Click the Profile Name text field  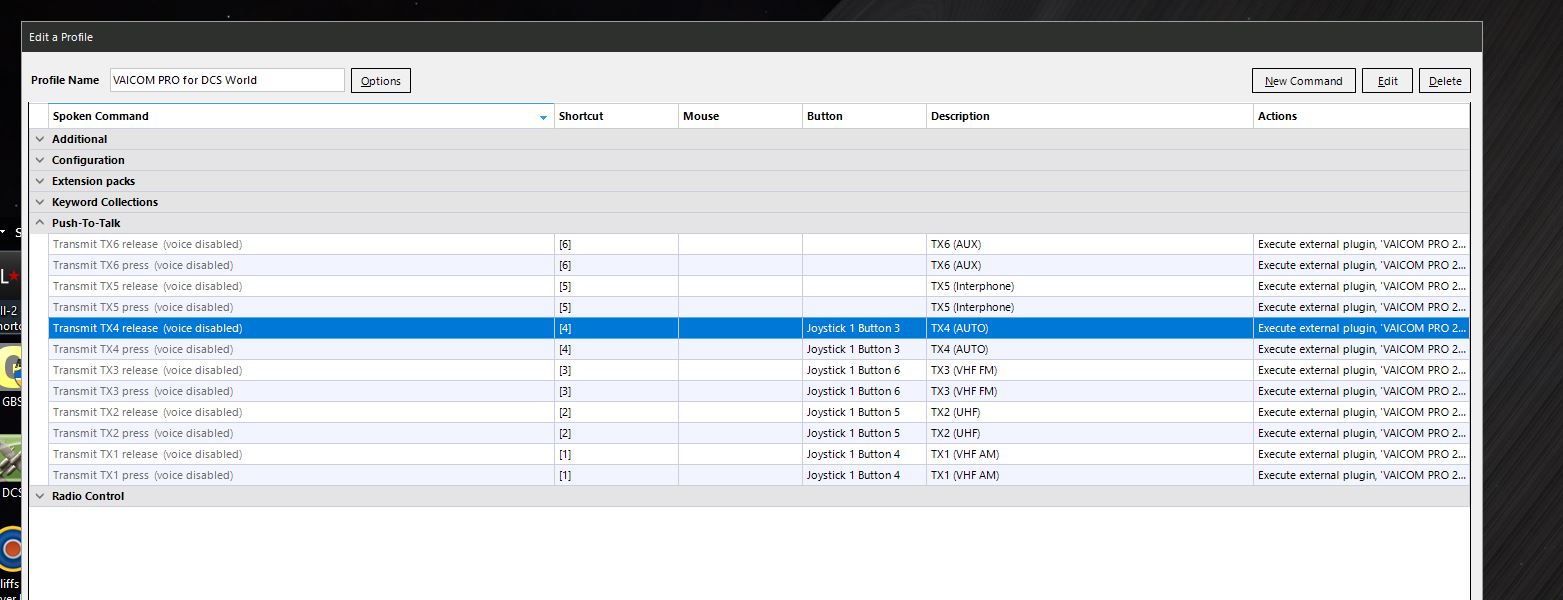(x=227, y=80)
